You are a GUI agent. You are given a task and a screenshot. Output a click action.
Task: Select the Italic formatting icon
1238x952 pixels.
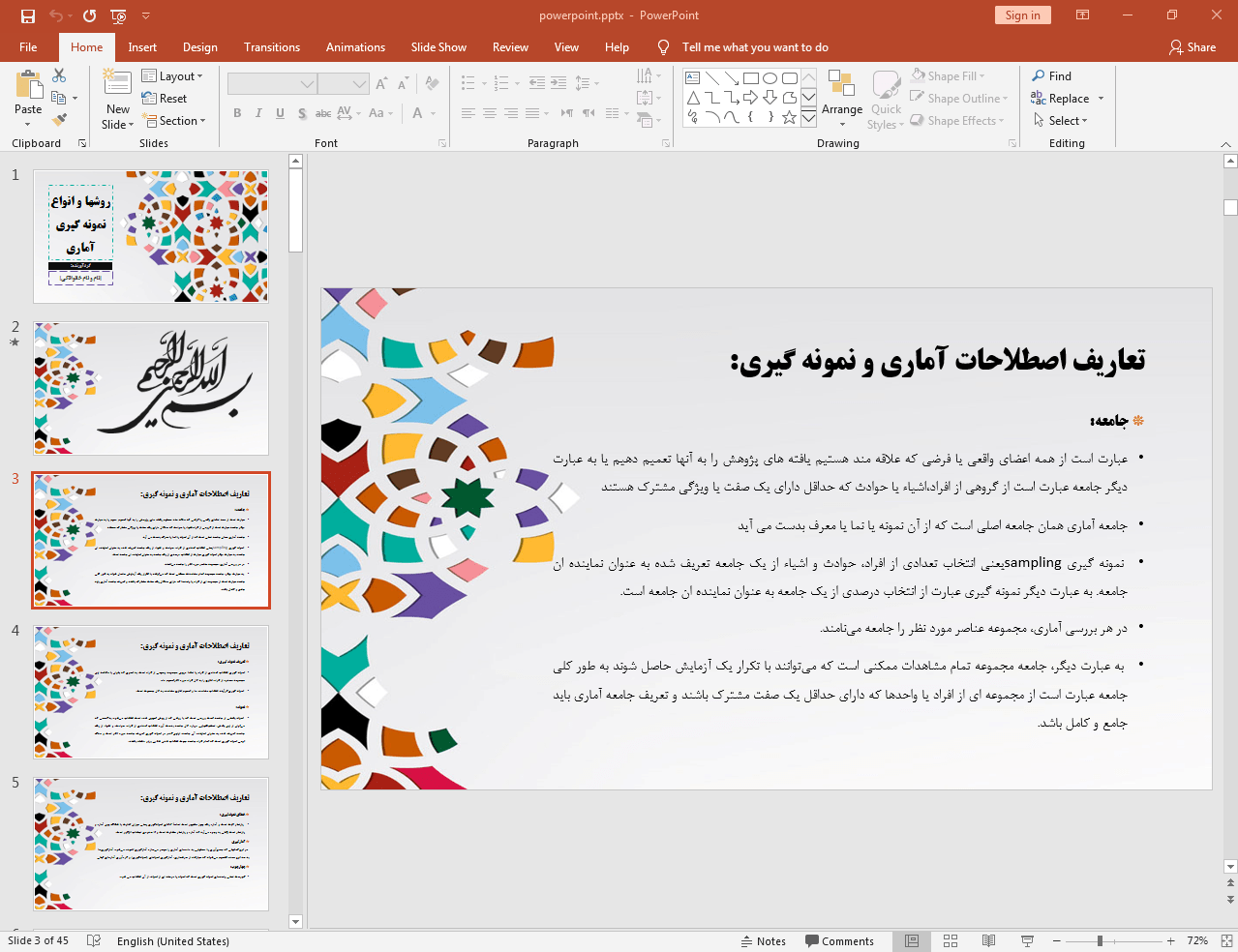point(258,113)
